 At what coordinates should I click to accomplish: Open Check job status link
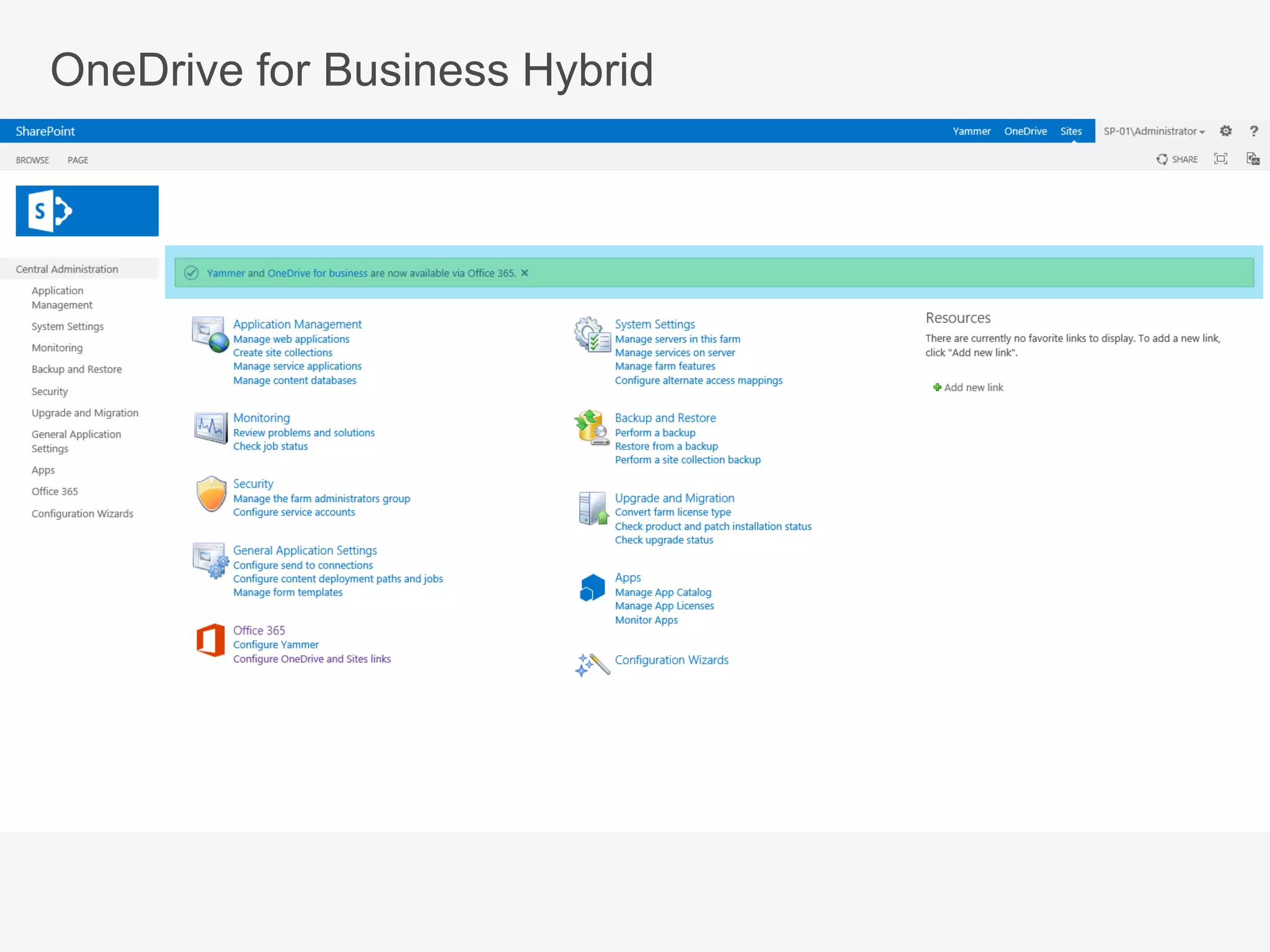coord(270,446)
